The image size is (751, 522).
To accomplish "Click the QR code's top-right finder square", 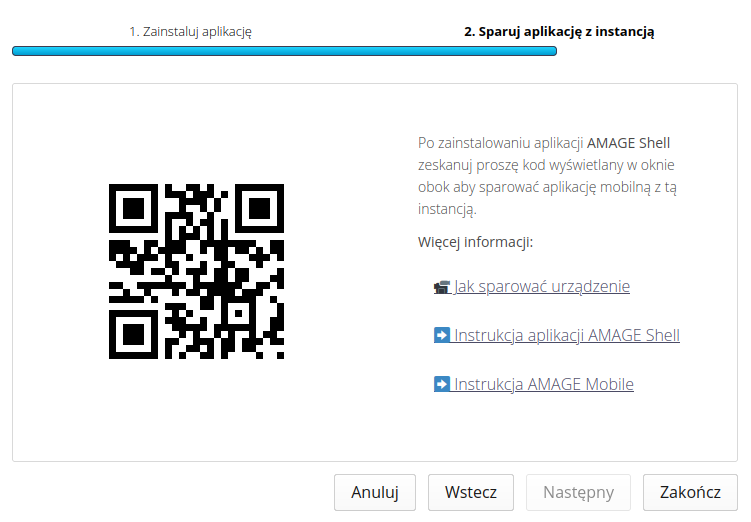I will coord(260,208).
